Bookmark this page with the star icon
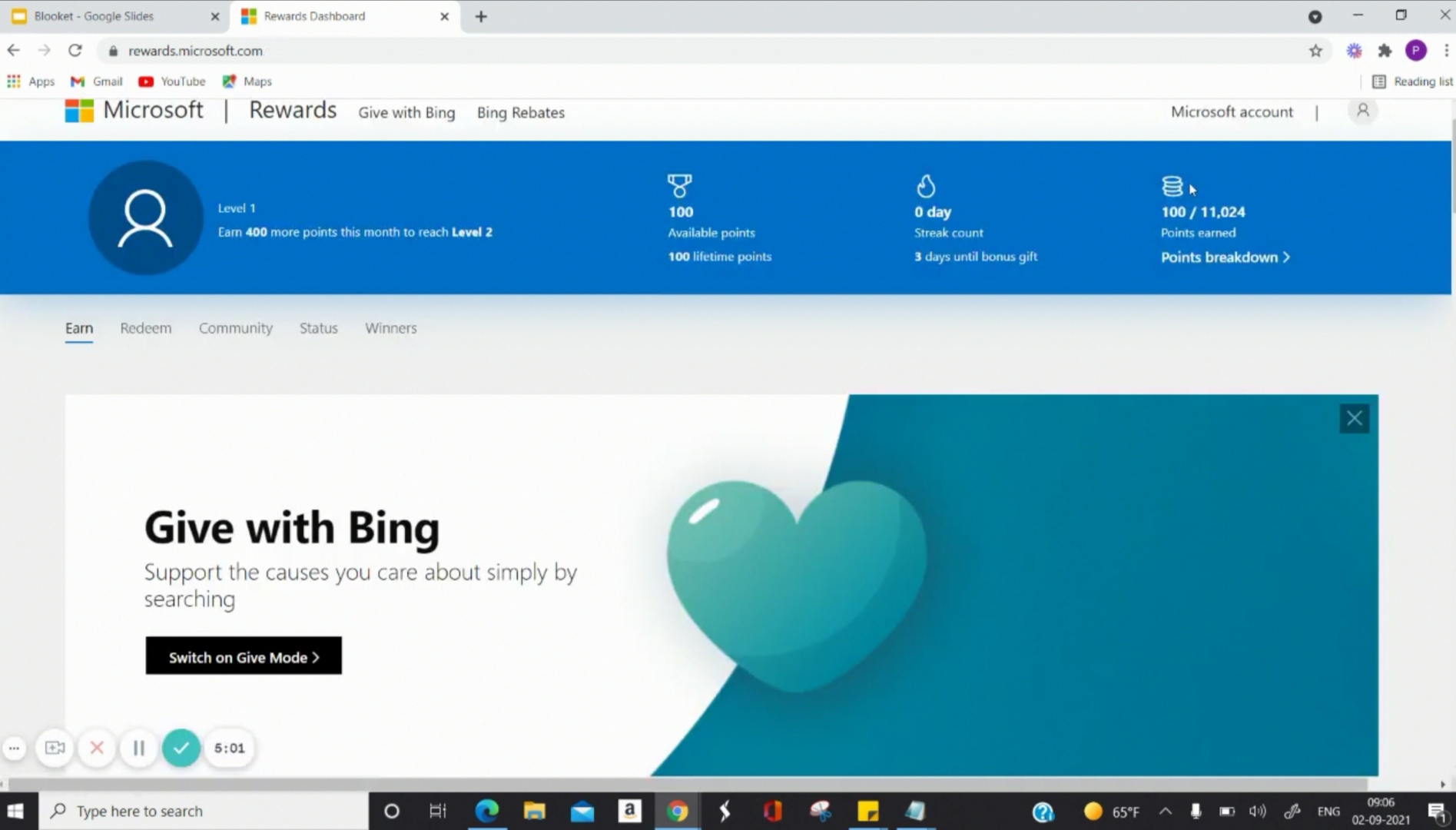This screenshot has width=1456, height=830. 1315,51
